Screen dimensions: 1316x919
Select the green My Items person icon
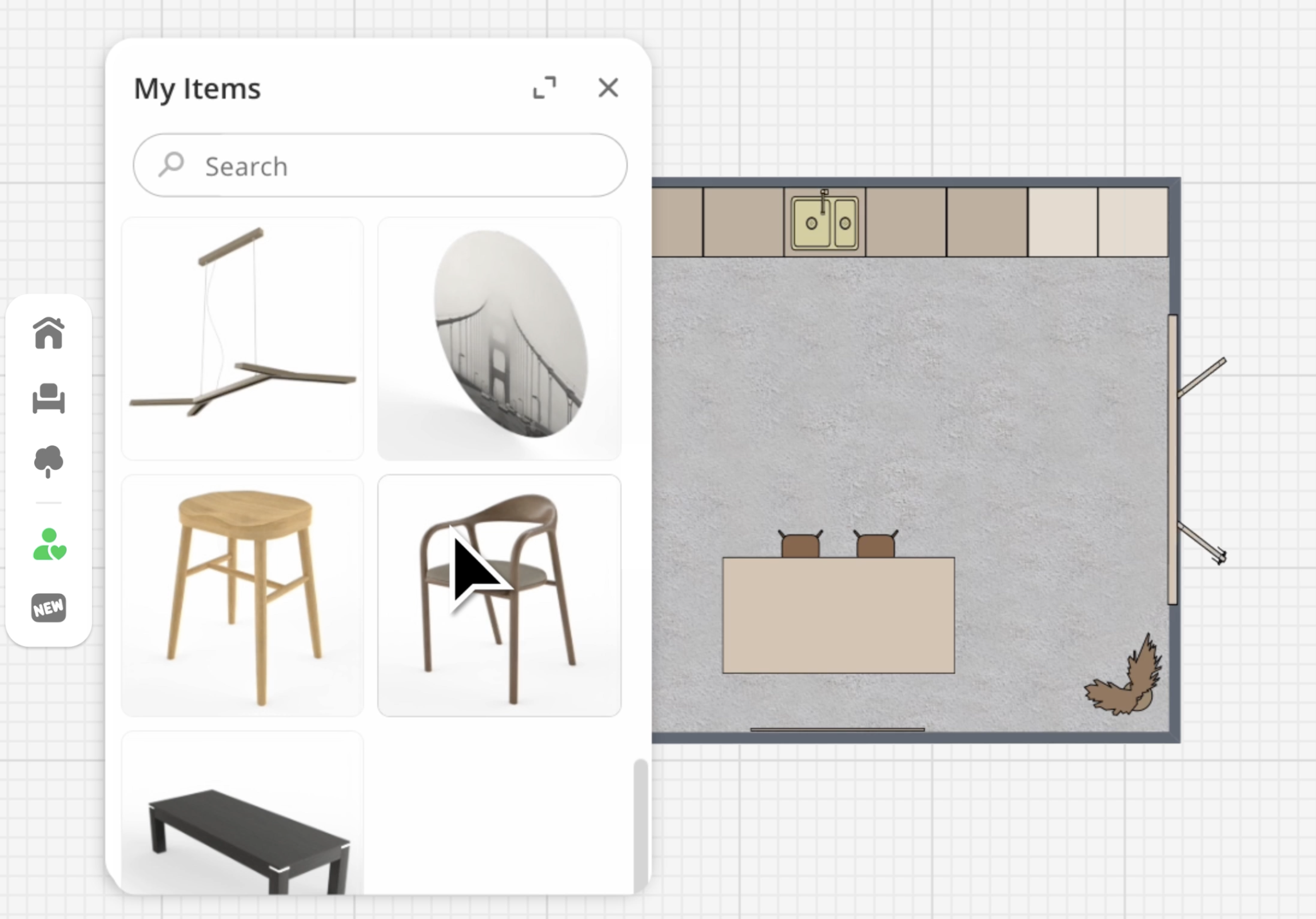point(49,544)
